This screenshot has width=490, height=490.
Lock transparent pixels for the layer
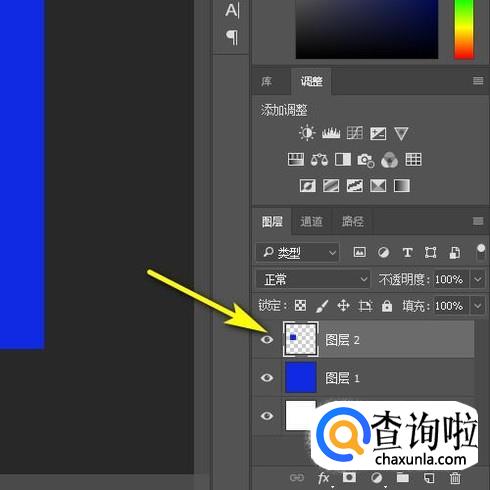pos(300,305)
